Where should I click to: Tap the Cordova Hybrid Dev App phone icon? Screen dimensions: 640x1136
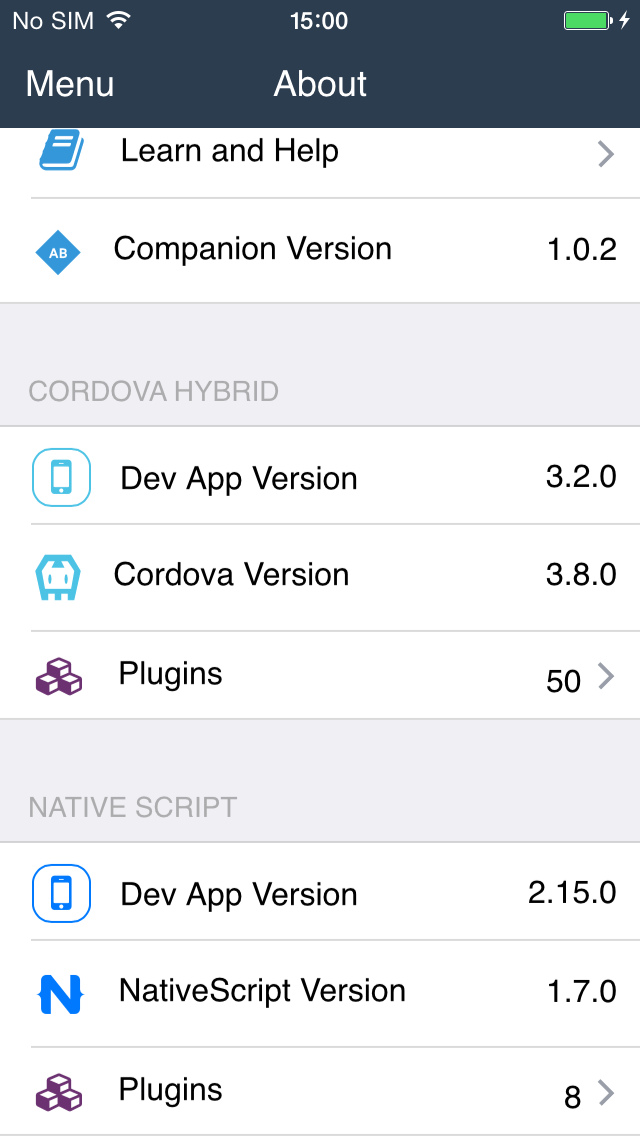click(61, 477)
